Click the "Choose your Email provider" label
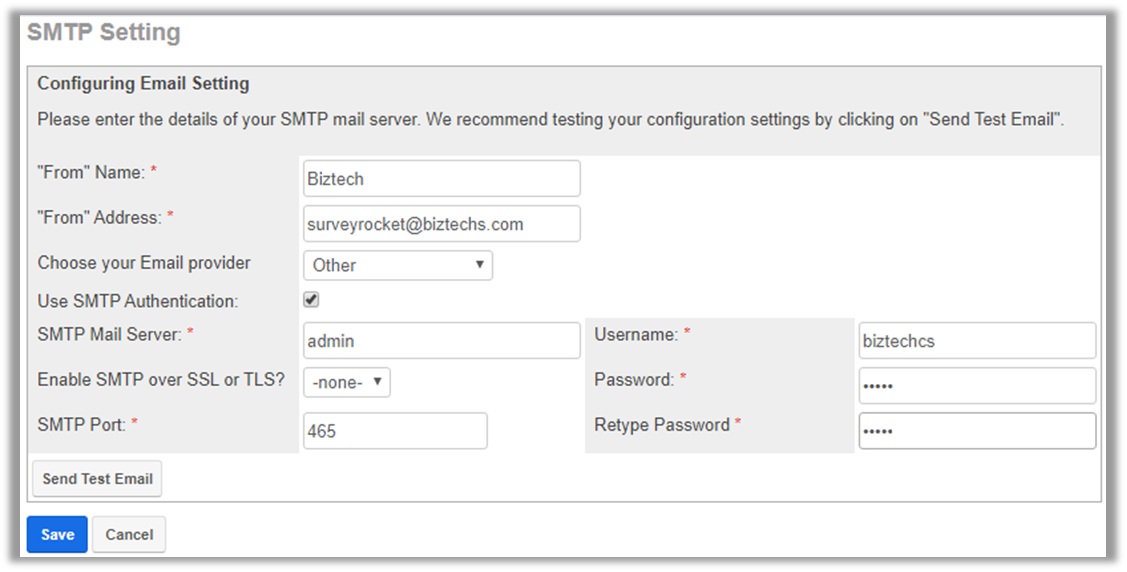This screenshot has height=572, width=1127. (x=144, y=263)
